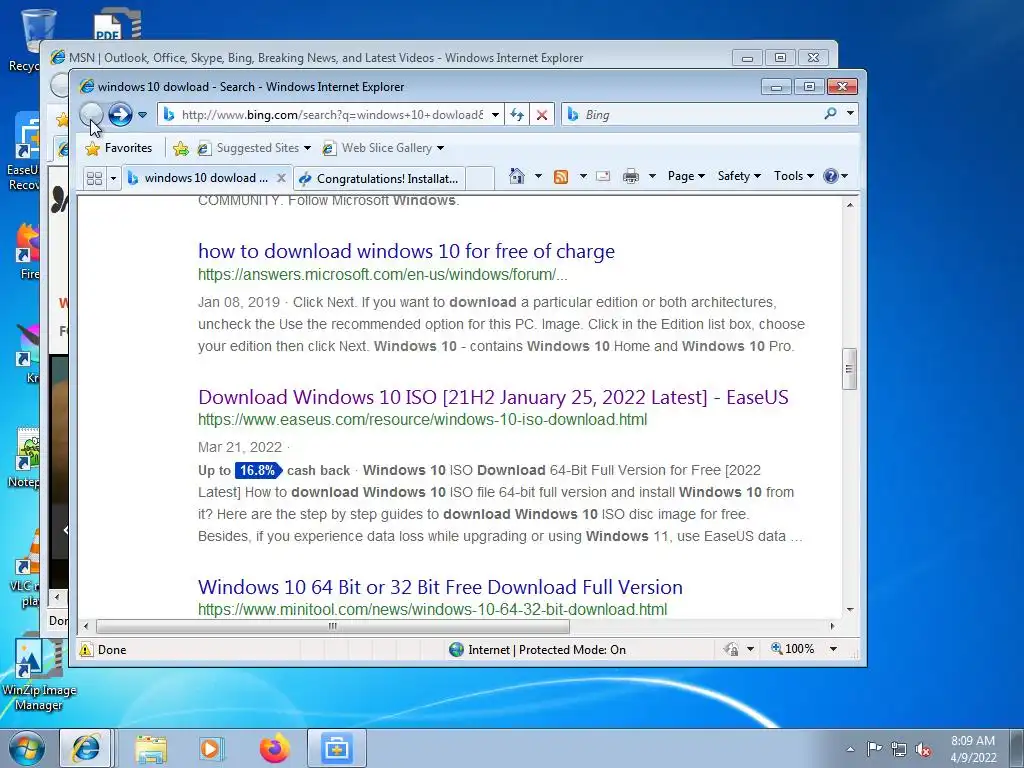Open 'how to download windows 10 for free' result

406,251
